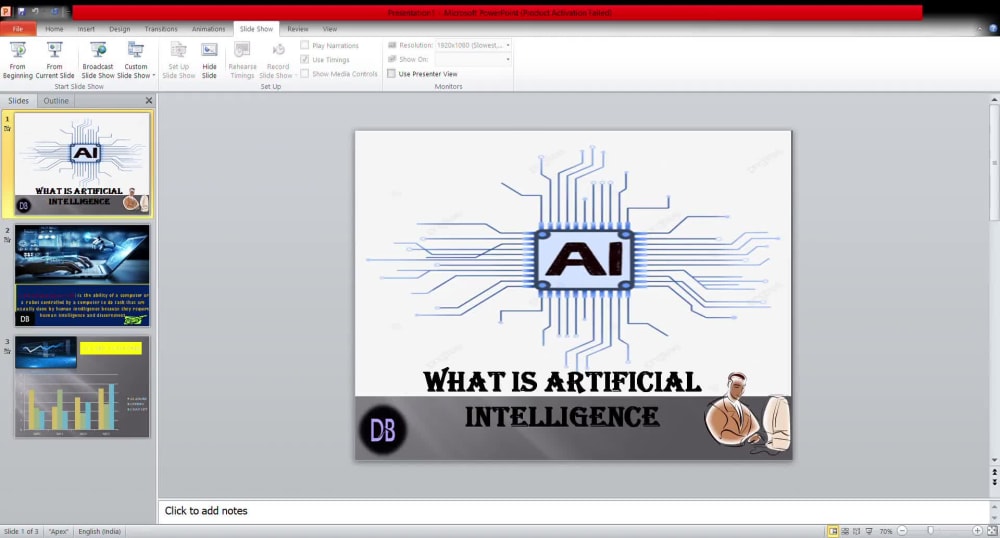The width and height of the screenshot is (1000, 538).
Task: Open Custom Slide Show menu
Action: 136,61
